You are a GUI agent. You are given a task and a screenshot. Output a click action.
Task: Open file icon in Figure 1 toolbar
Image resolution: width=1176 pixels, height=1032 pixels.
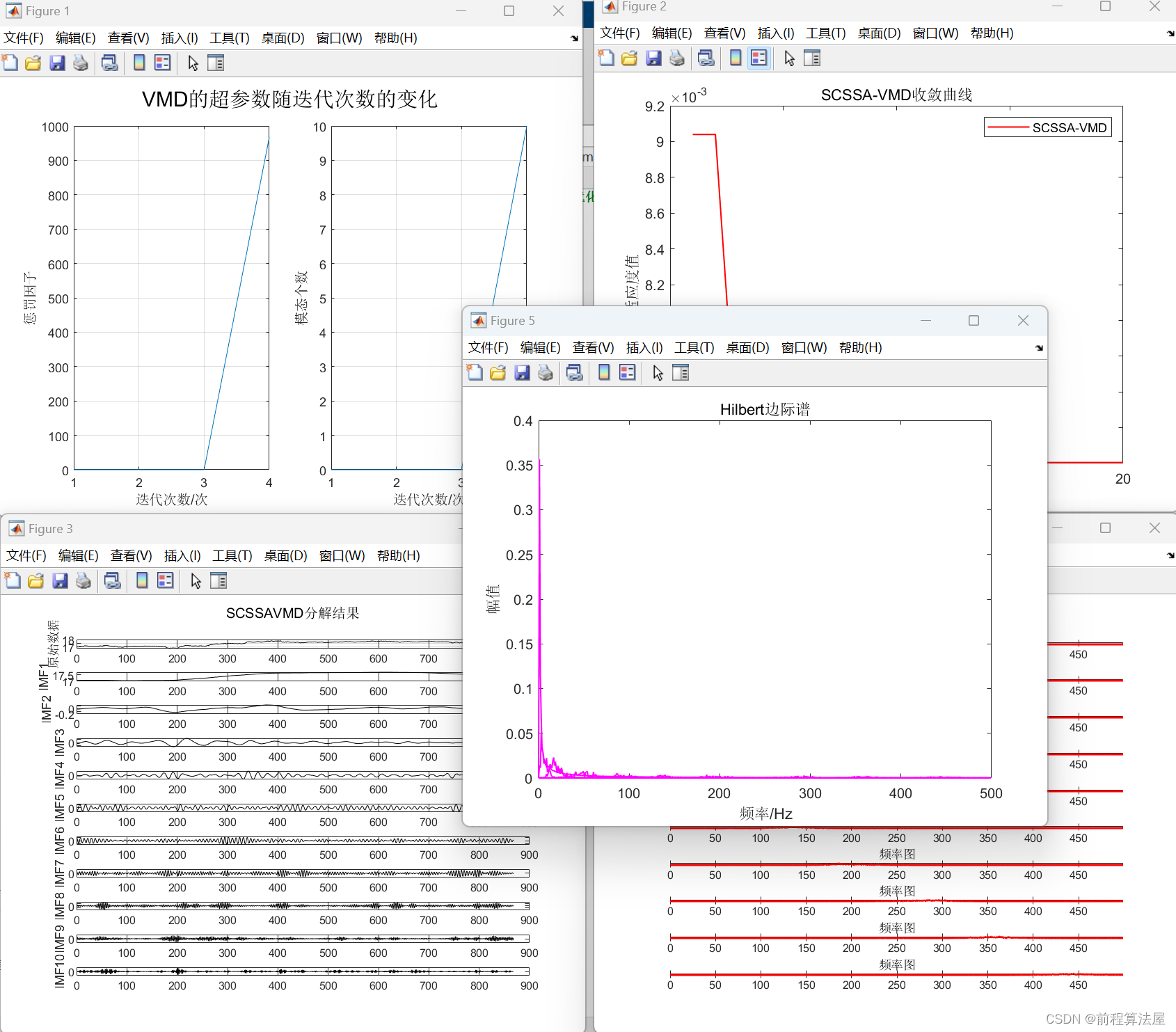coord(33,63)
